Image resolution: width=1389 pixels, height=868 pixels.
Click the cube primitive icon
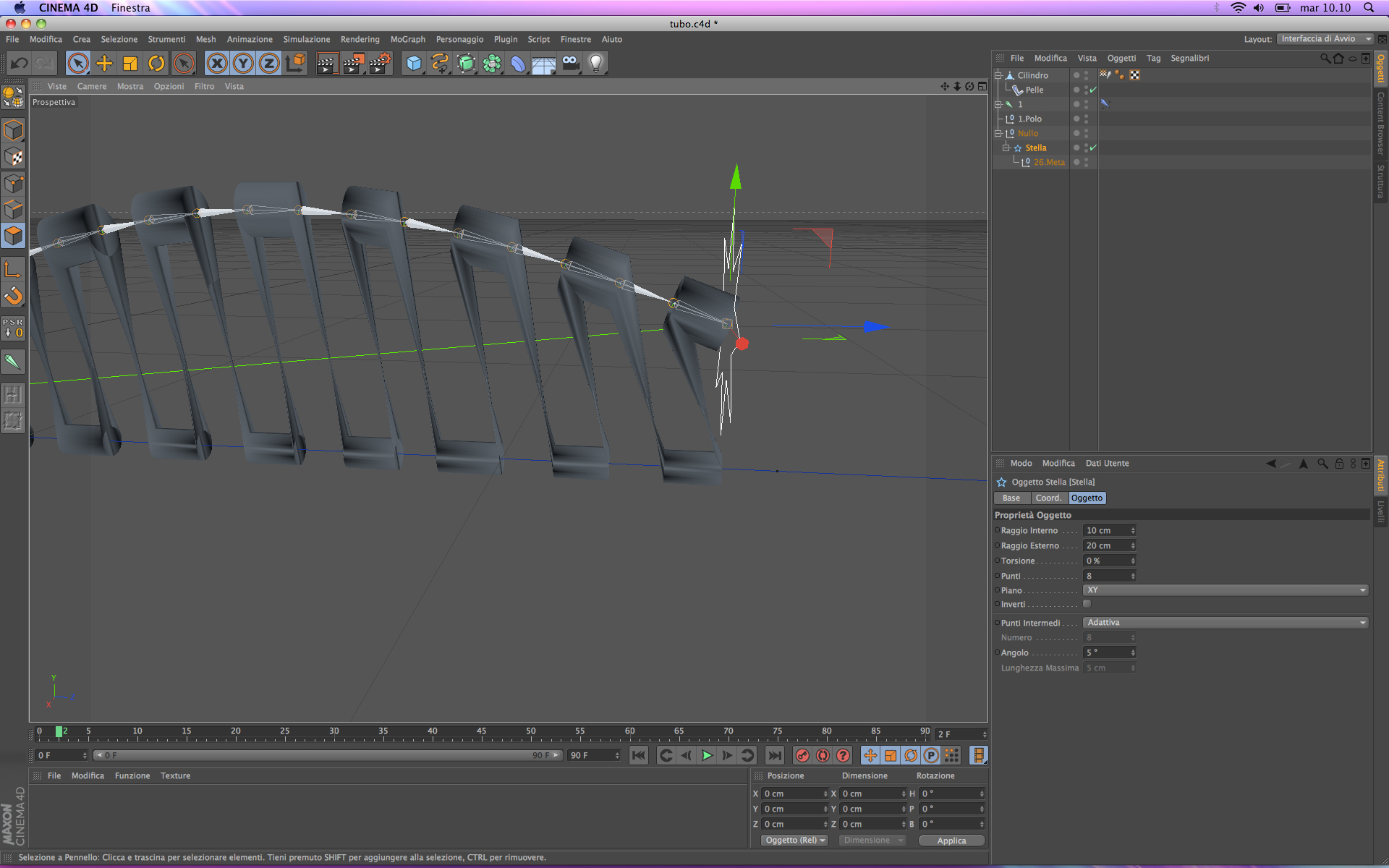point(413,64)
